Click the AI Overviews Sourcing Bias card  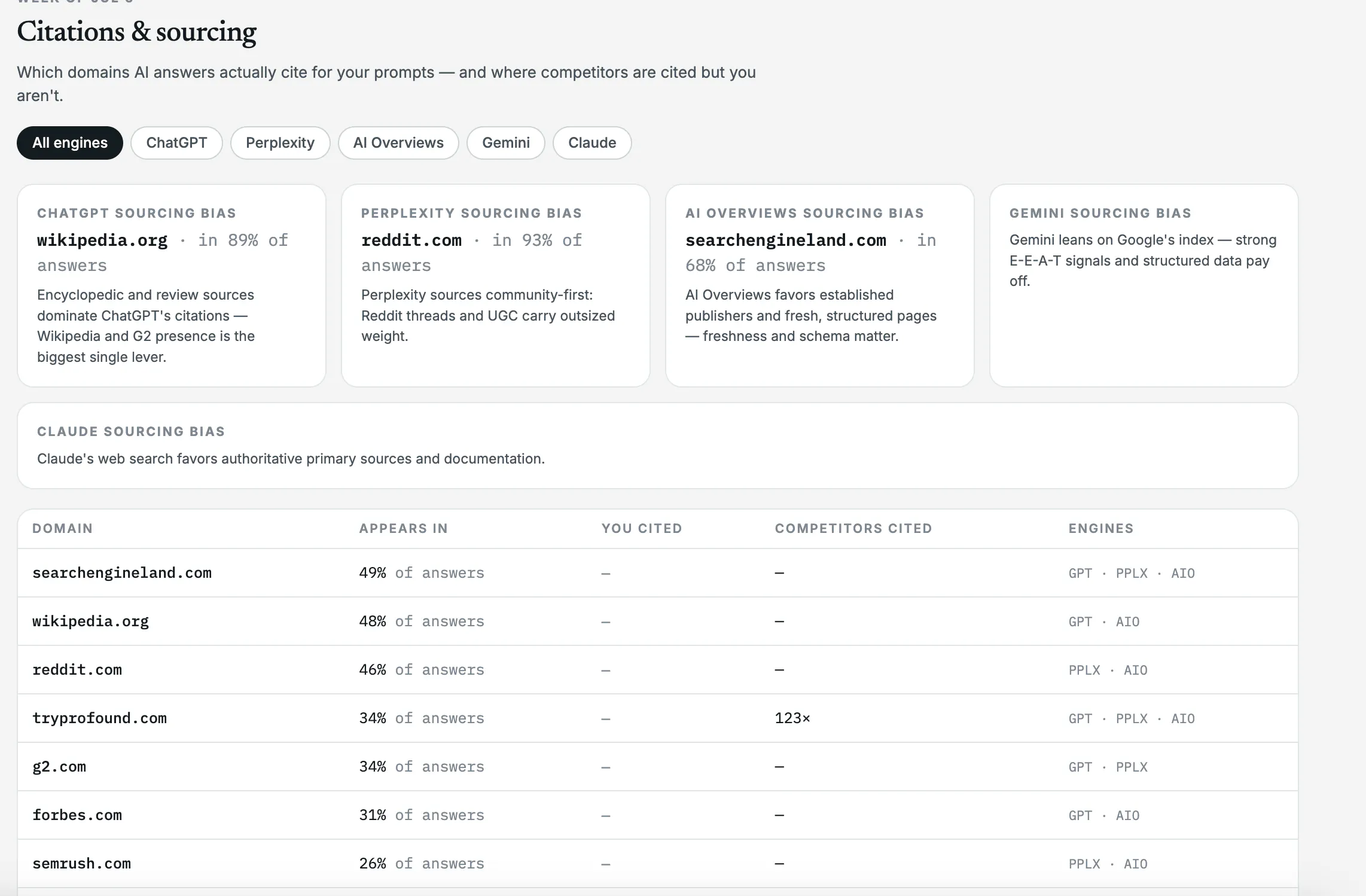(820, 285)
